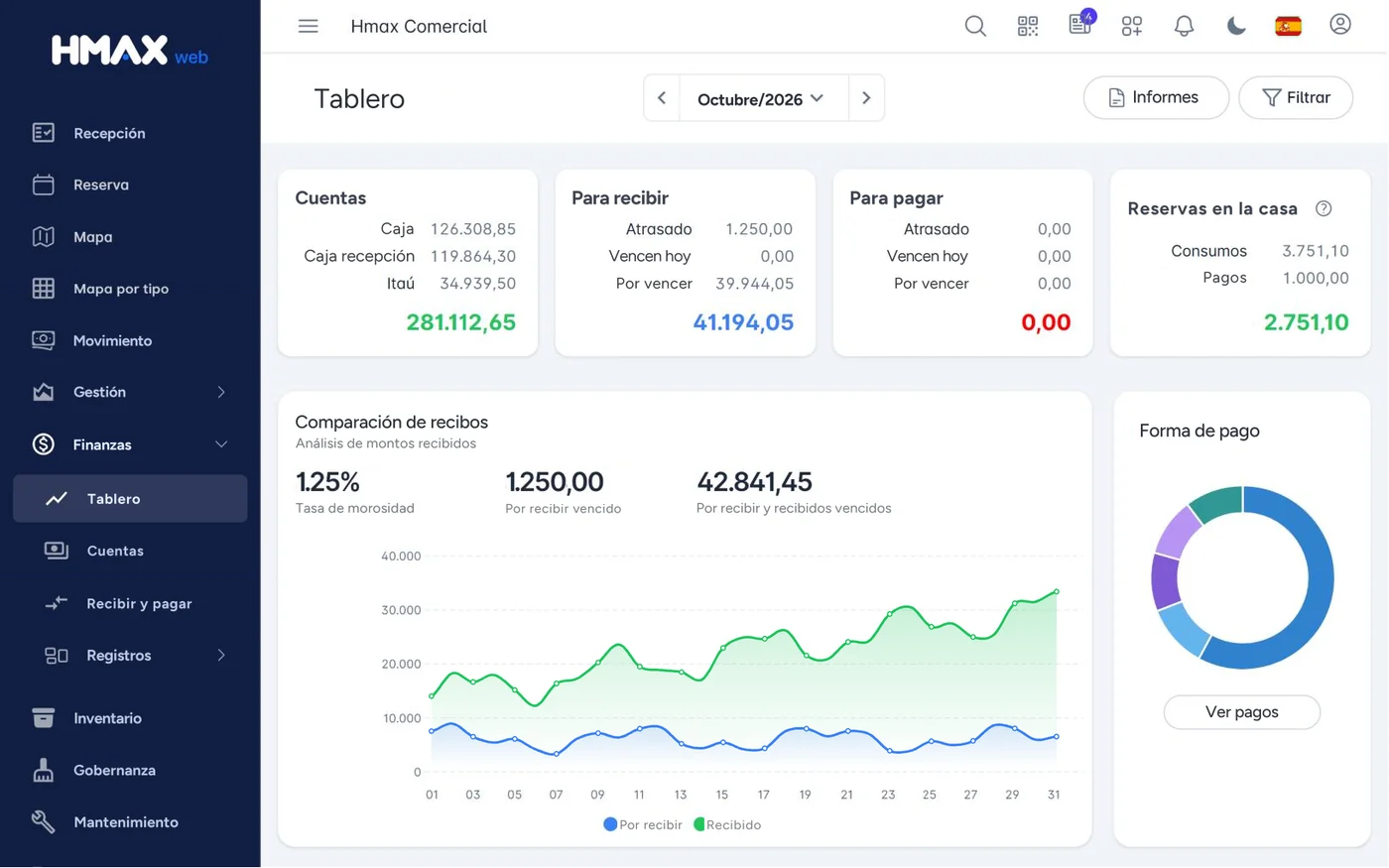The height and width of the screenshot is (868, 1389).
Task: Toggle the Recibido legend series
Action: (x=727, y=824)
